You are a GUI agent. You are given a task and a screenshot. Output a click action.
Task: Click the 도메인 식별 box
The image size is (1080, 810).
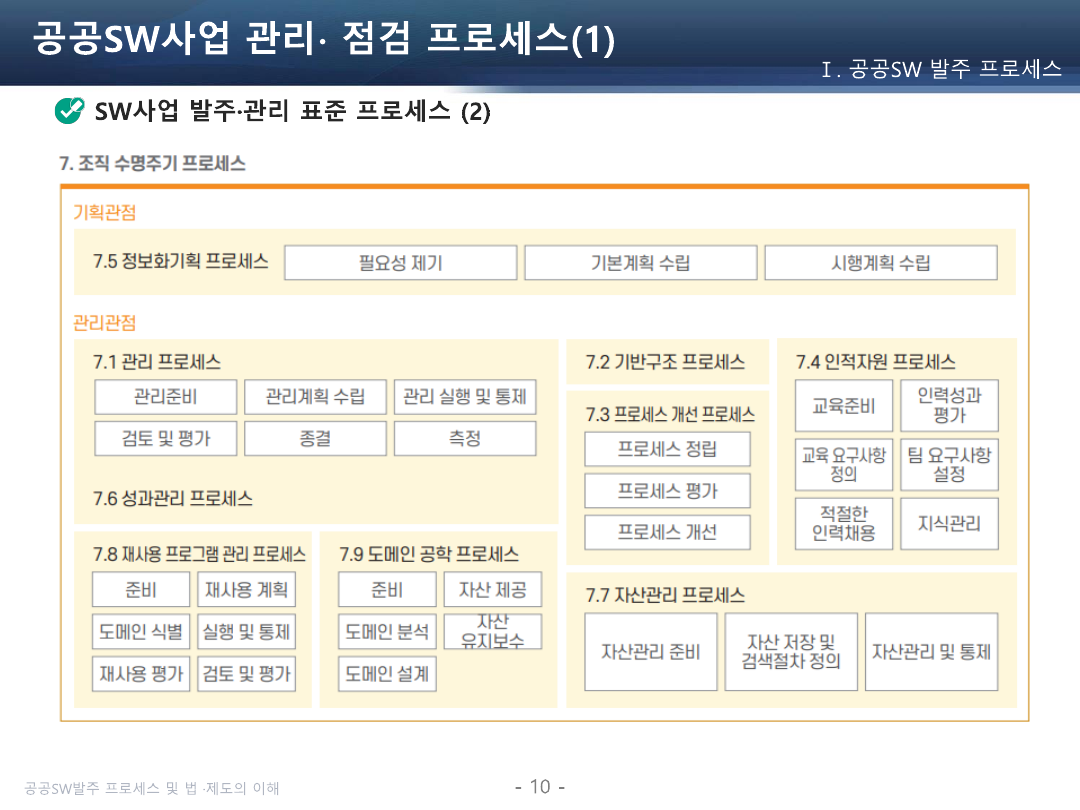tap(141, 631)
